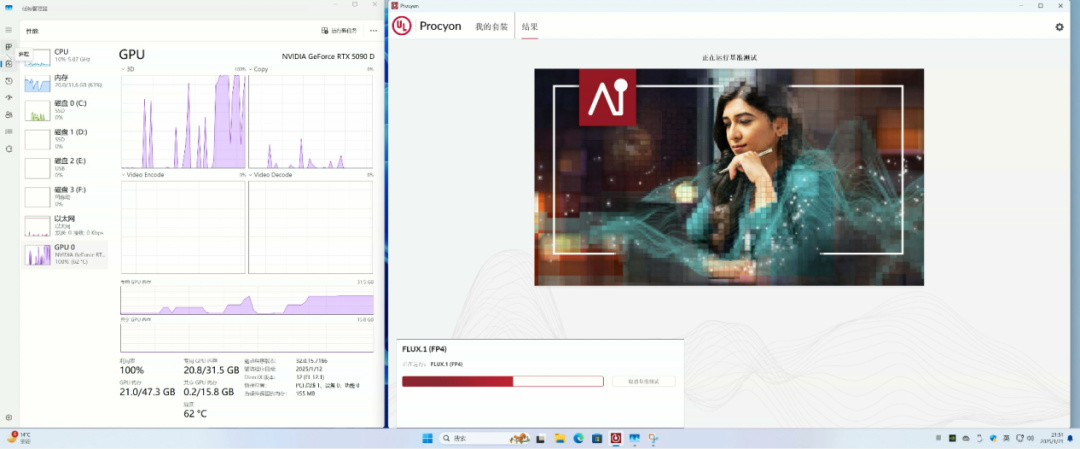This screenshot has height=449, width=1080.
Task: Click the AI benchmark preview image
Action: point(729,177)
